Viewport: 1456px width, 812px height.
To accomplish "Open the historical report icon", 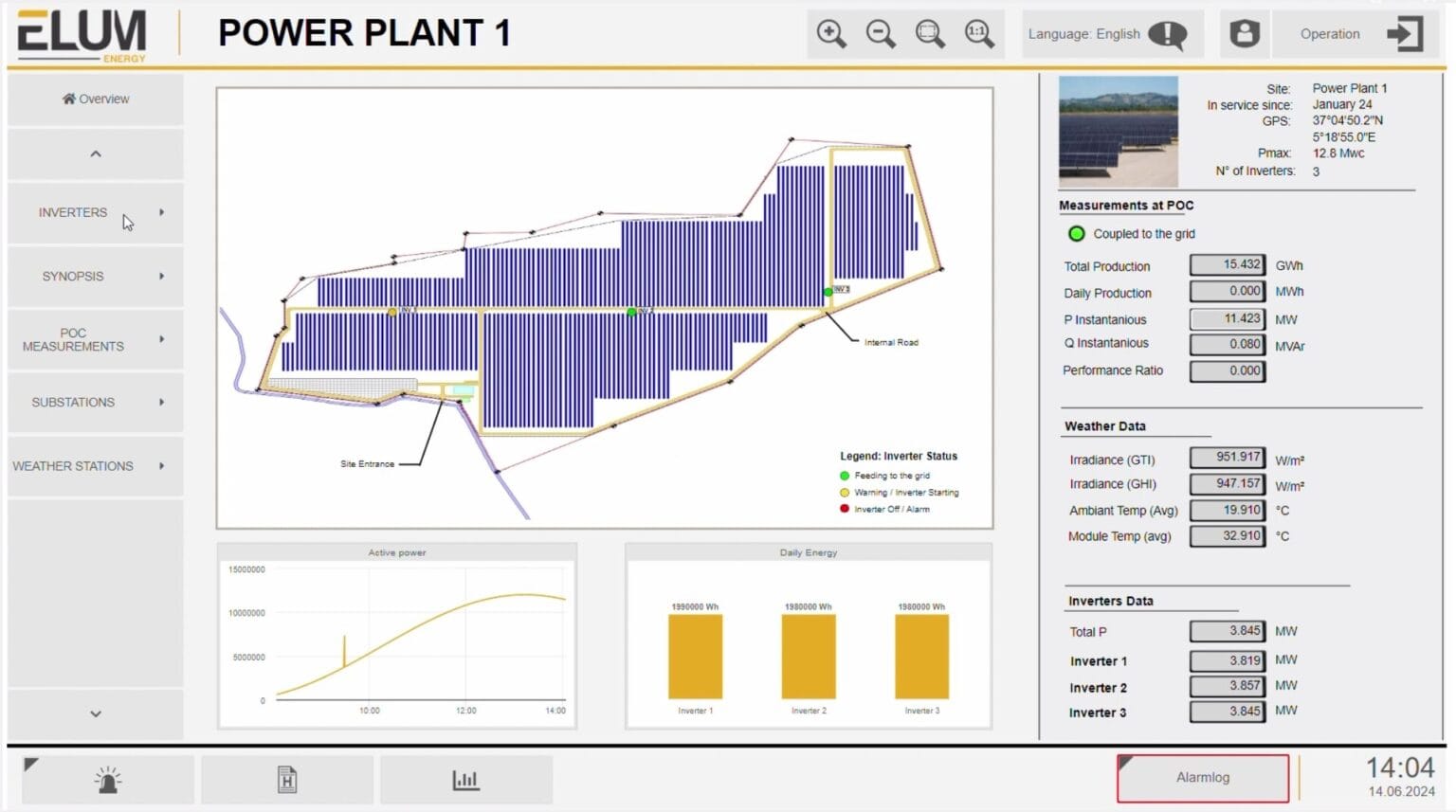I will 286,778.
